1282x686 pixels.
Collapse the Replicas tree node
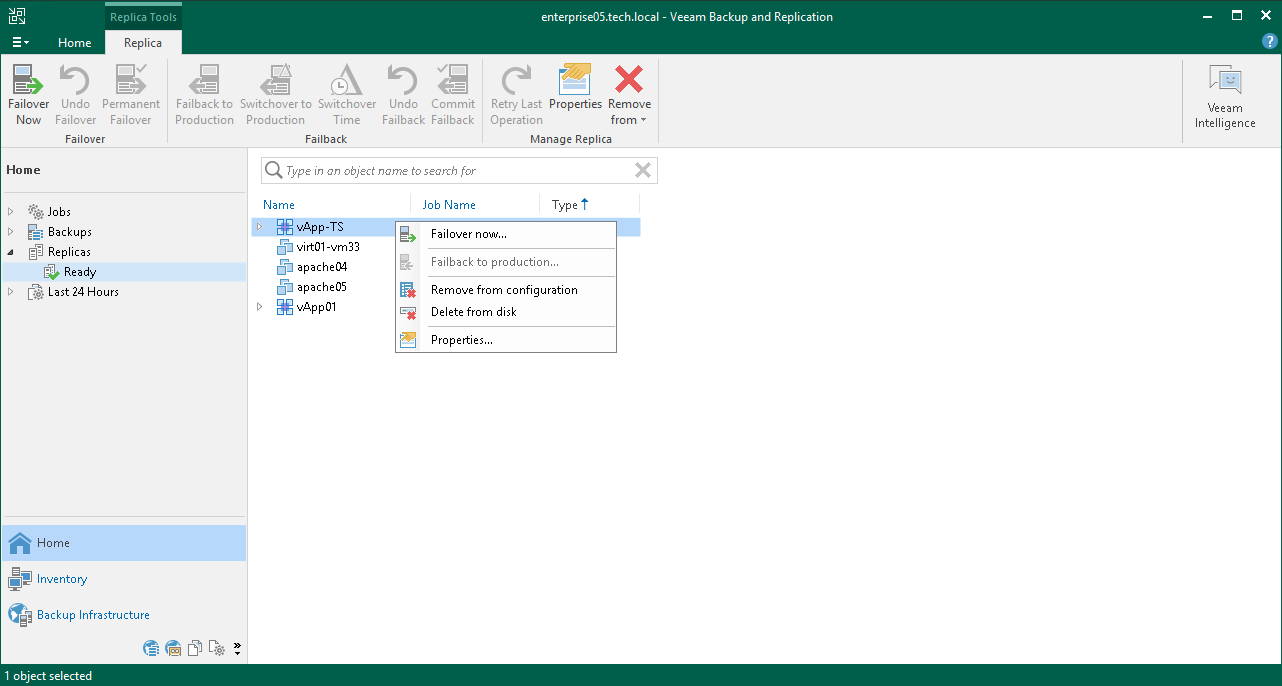point(11,252)
